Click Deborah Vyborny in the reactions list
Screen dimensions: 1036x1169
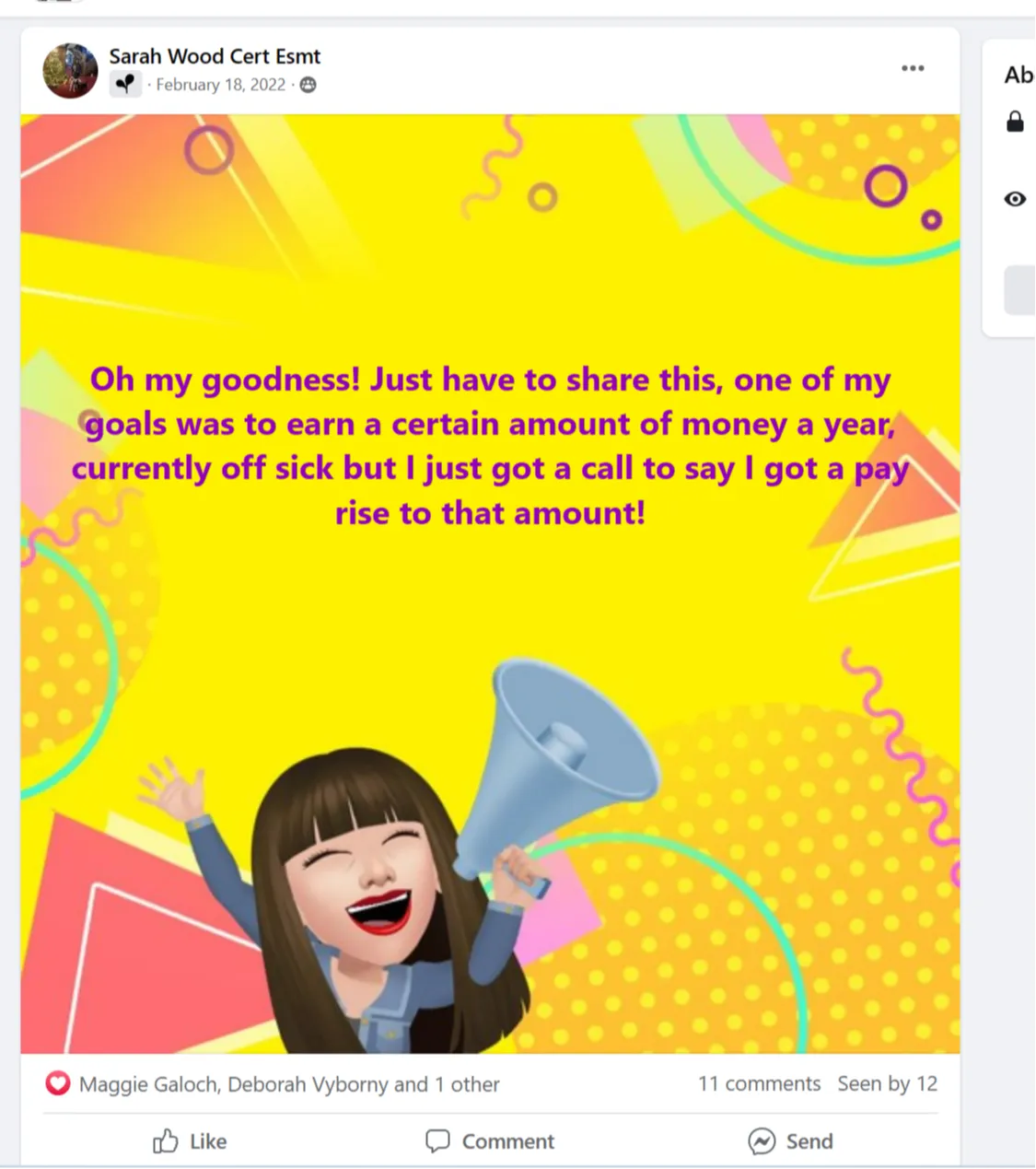[308, 1084]
